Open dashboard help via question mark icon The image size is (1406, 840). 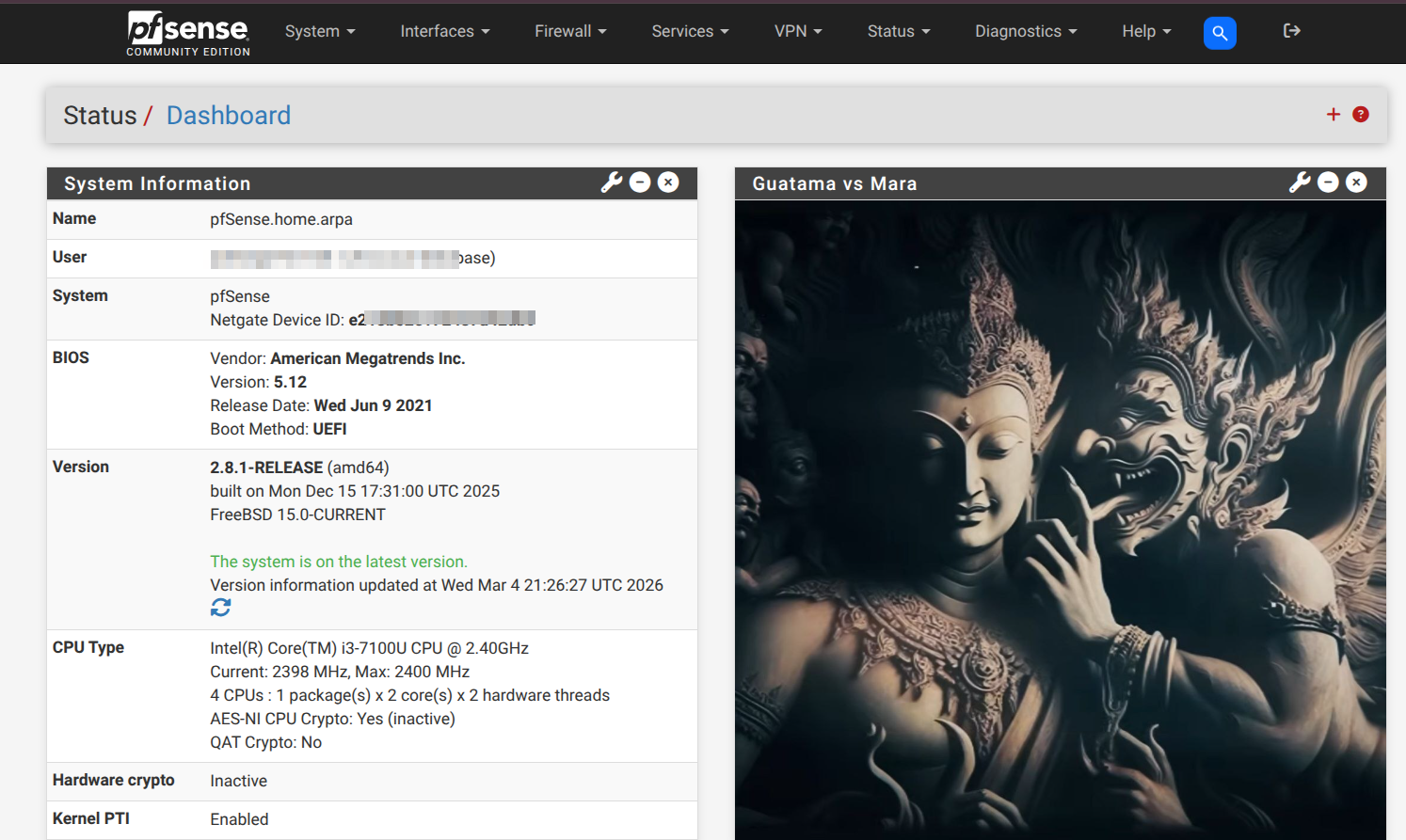pyautogui.click(x=1361, y=114)
